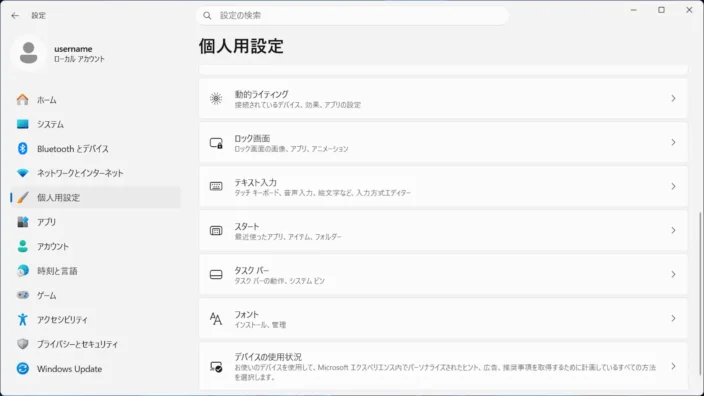Click the 個人用設定 paintbrush icon
Viewport: 704px width, 396px height.
click(x=22, y=198)
